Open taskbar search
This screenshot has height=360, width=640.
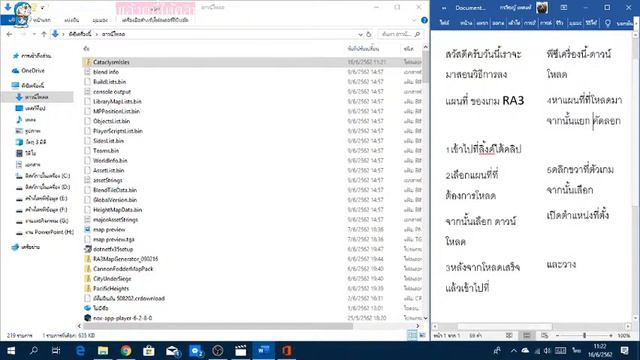pos(34,351)
